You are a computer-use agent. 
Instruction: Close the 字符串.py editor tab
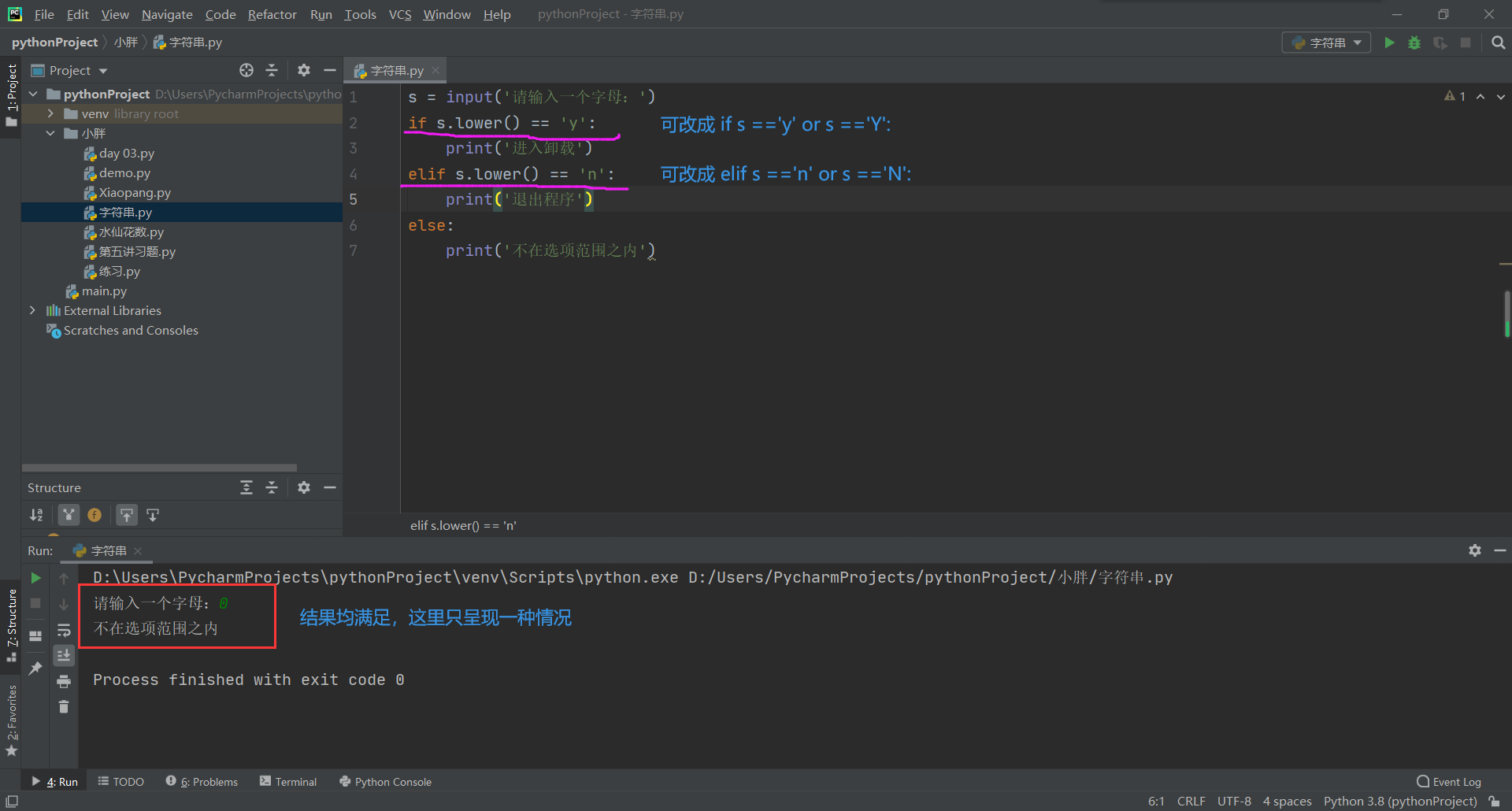click(435, 70)
